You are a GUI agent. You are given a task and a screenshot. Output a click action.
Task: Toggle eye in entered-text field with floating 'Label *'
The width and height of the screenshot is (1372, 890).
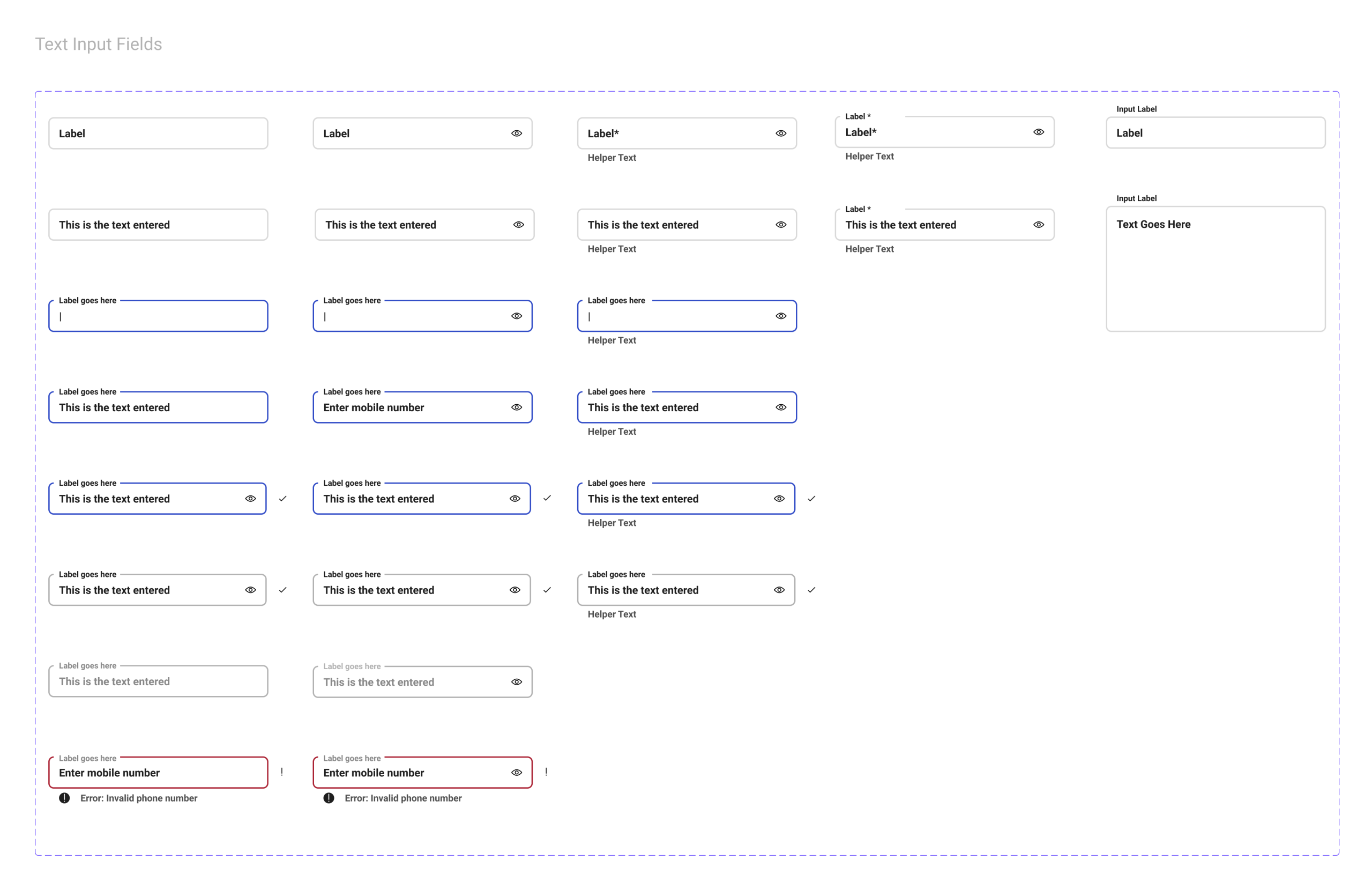pyautogui.click(x=1038, y=225)
